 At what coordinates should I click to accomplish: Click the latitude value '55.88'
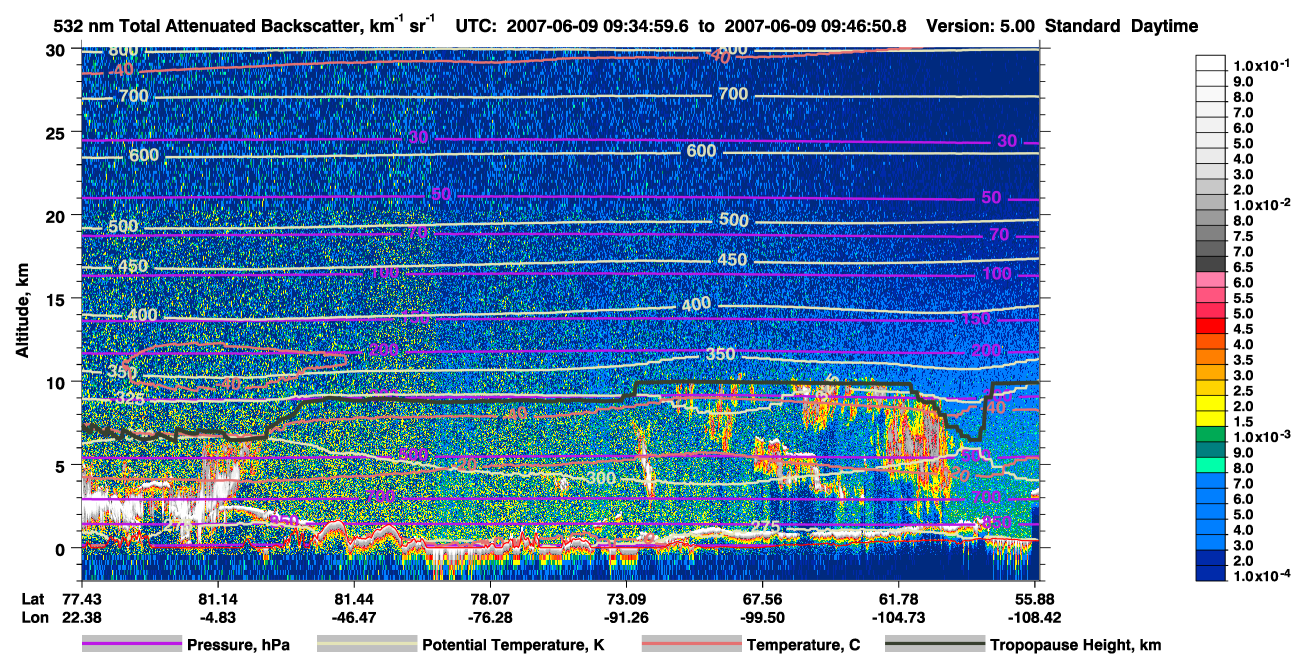1036,599
